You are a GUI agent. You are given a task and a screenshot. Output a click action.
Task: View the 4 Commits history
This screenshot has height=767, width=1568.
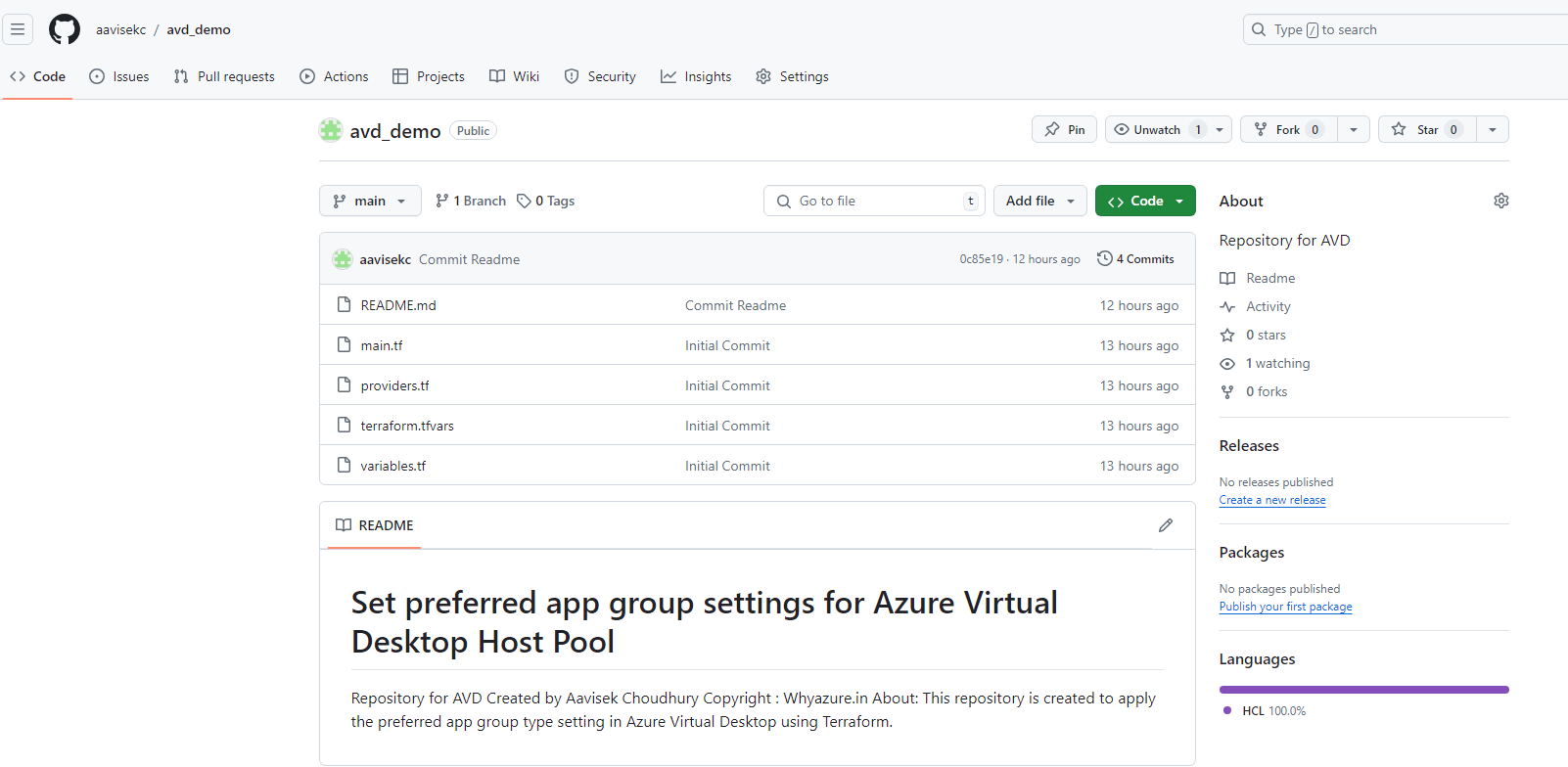[1135, 259]
